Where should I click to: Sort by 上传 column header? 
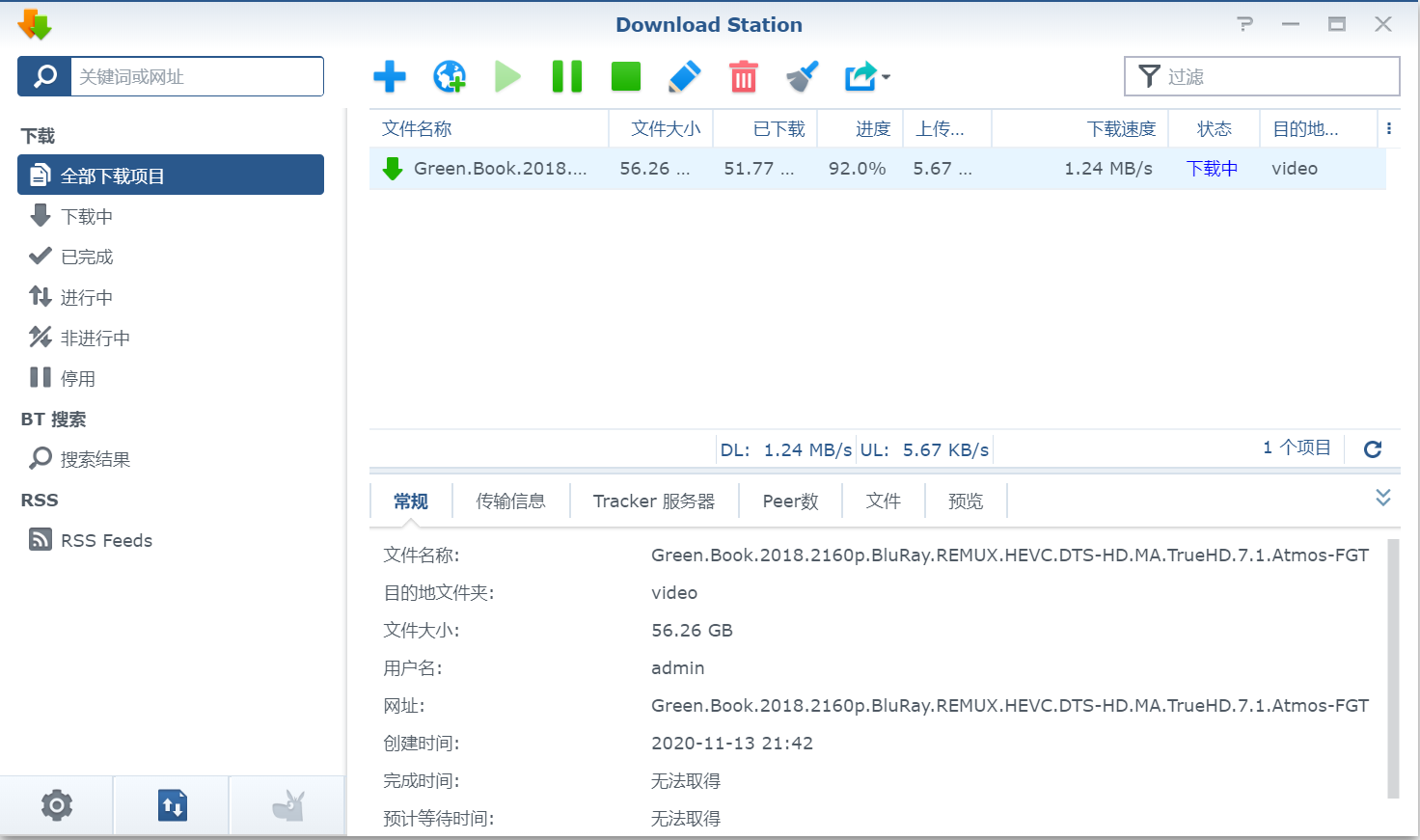pyautogui.click(x=946, y=128)
